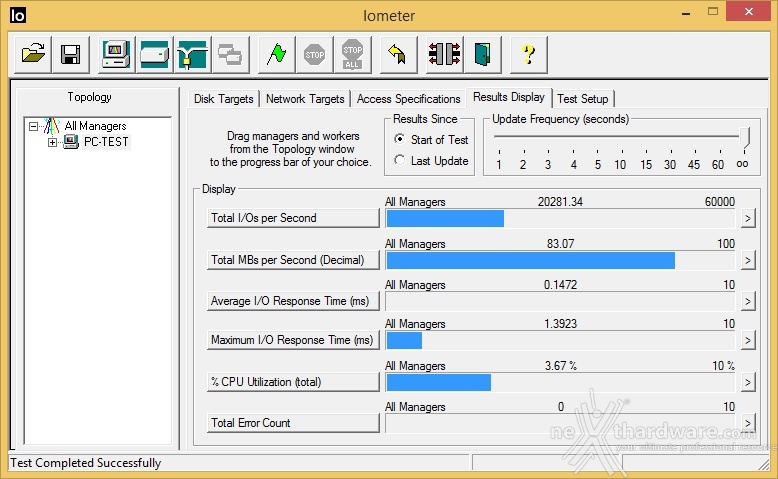
Task: Switch to Access Specifications tab
Action: [408, 99]
